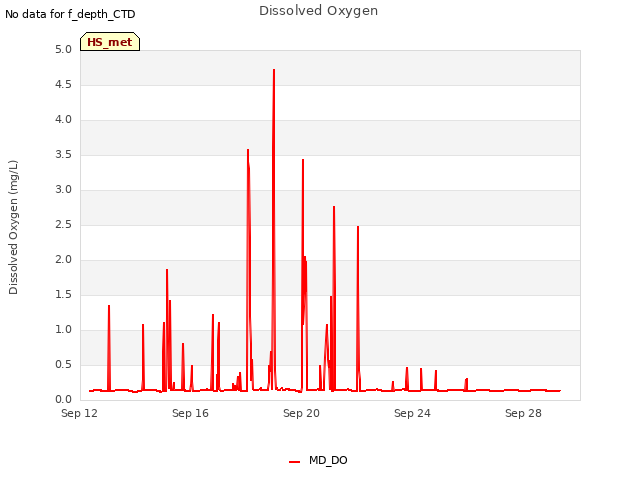Viewport: 640px width, 480px height.
Task: Click the 'No data for f_depth_CTD' message
Action: tap(70, 14)
